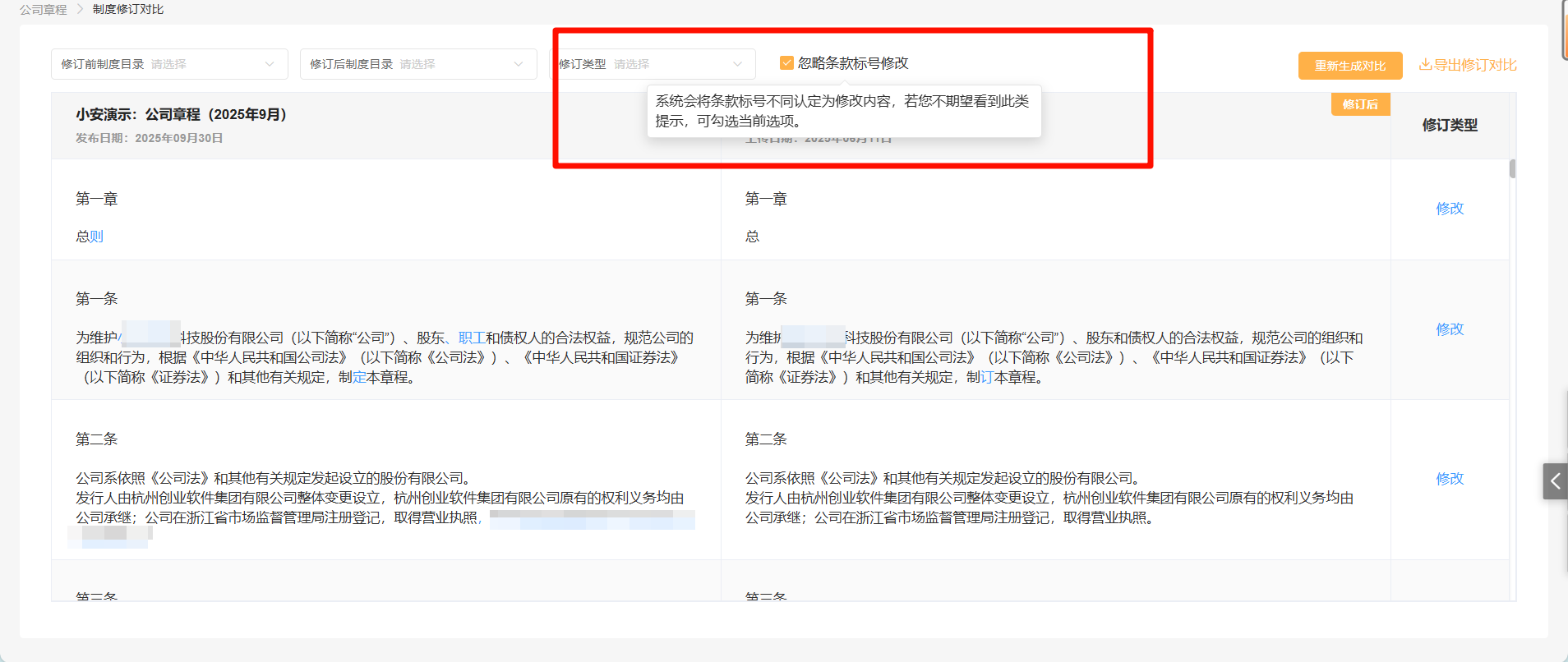1568x662 pixels.
Task: Click the left-arrow side panel tab
Action: point(1555,481)
